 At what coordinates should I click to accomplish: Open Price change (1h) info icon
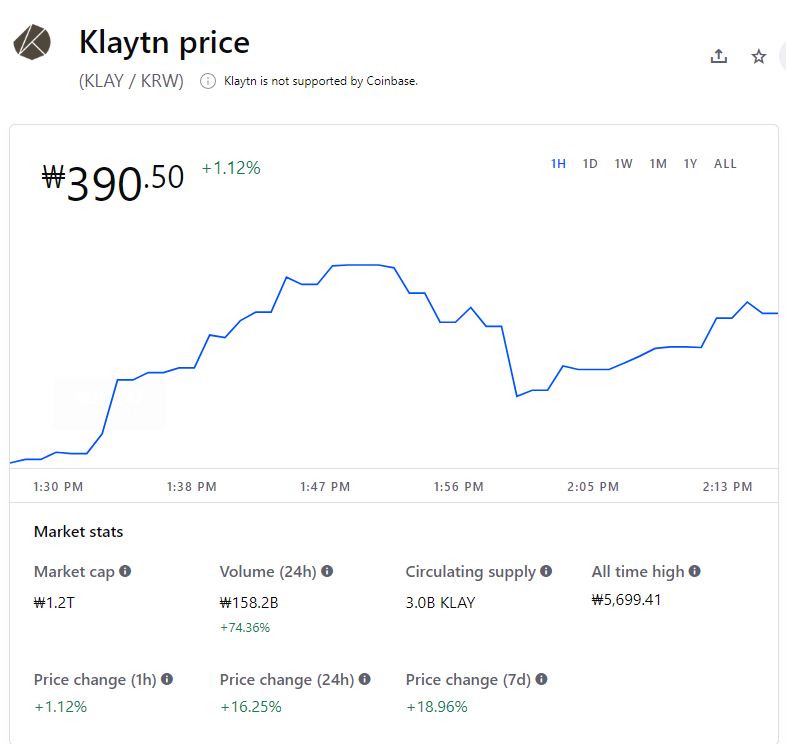coord(167,679)
